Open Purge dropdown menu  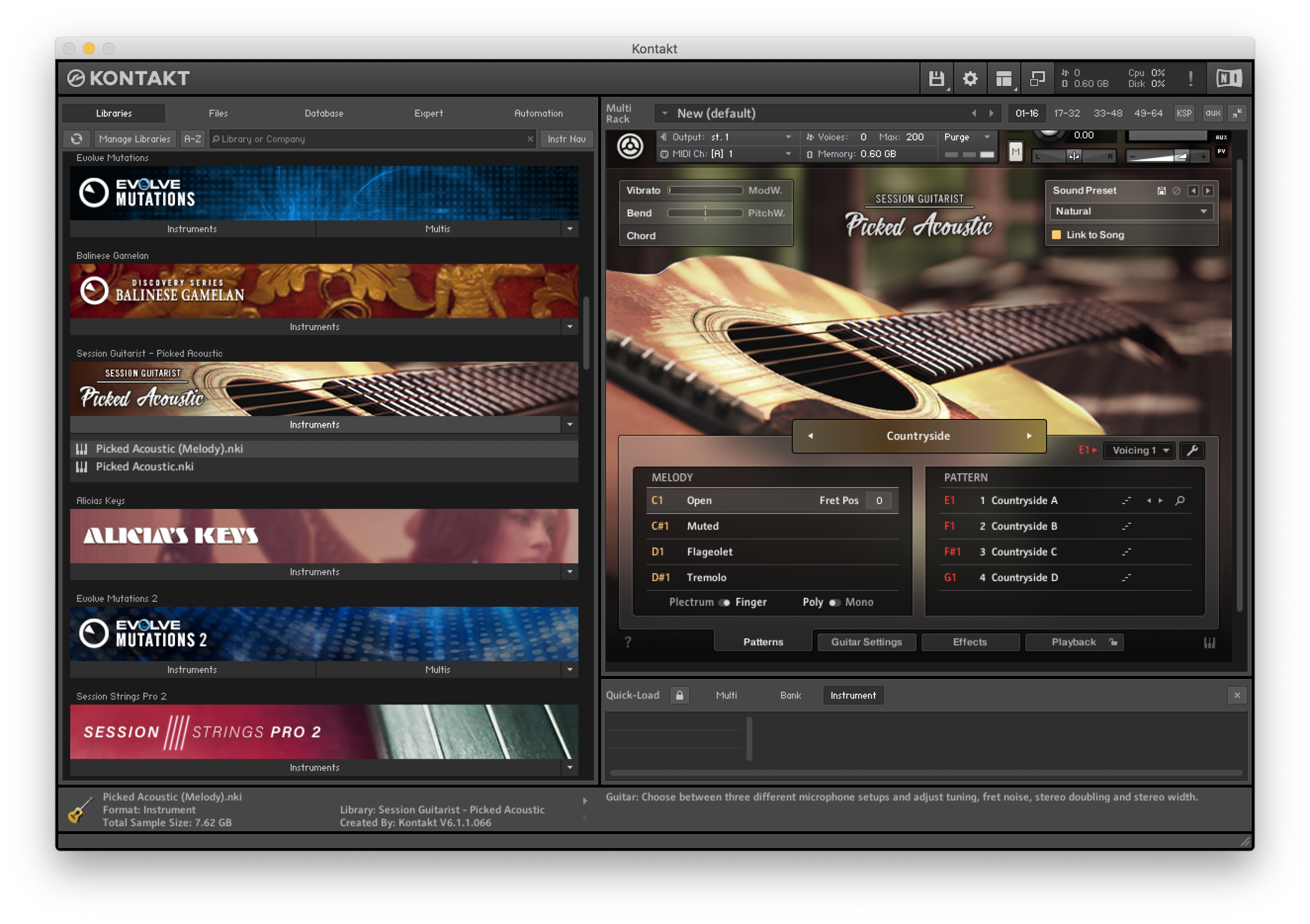967,138
